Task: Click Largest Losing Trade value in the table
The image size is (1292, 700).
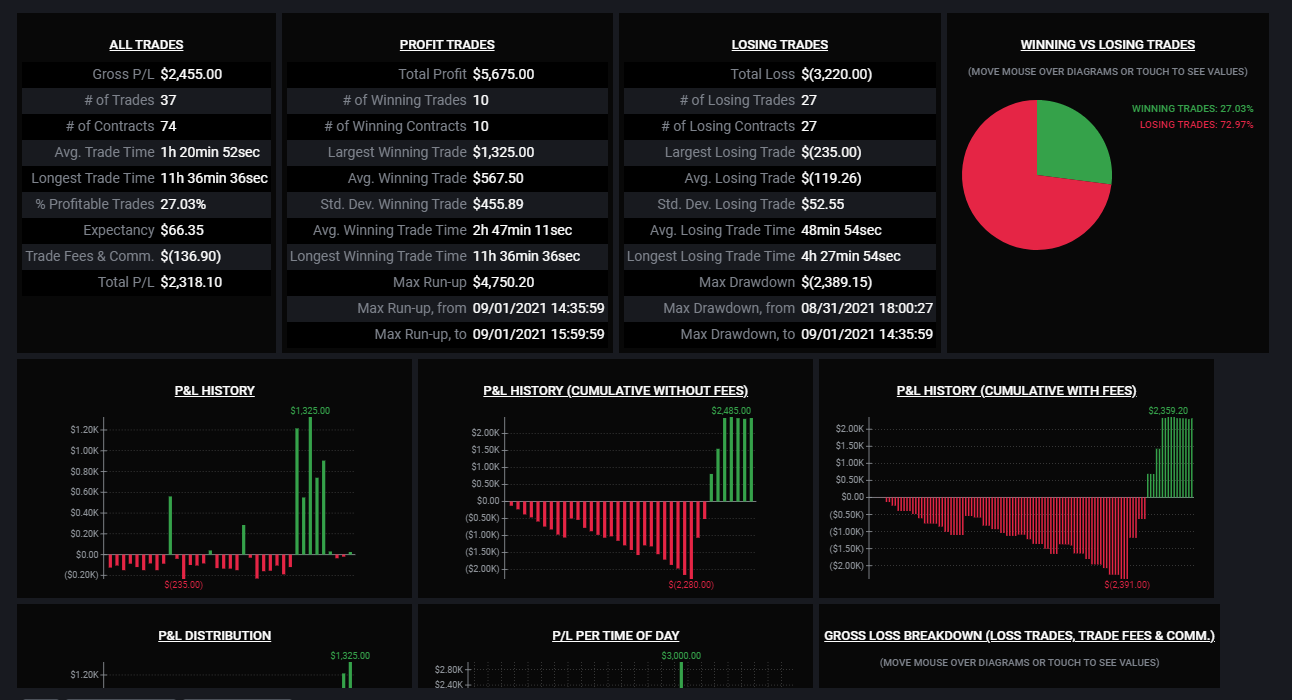Action: click(x=831, y=152)
